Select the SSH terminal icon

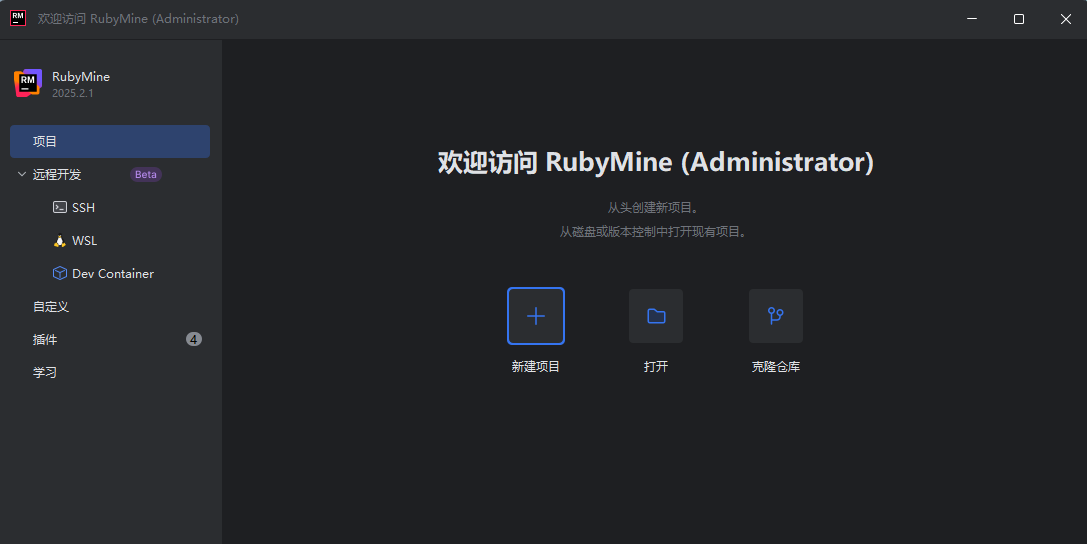pos(60,208)
